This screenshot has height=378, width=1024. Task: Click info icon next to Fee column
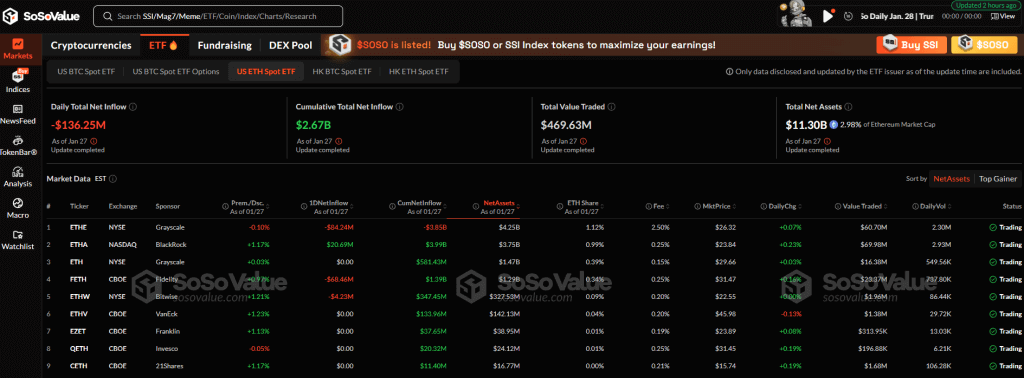point(648,206)
